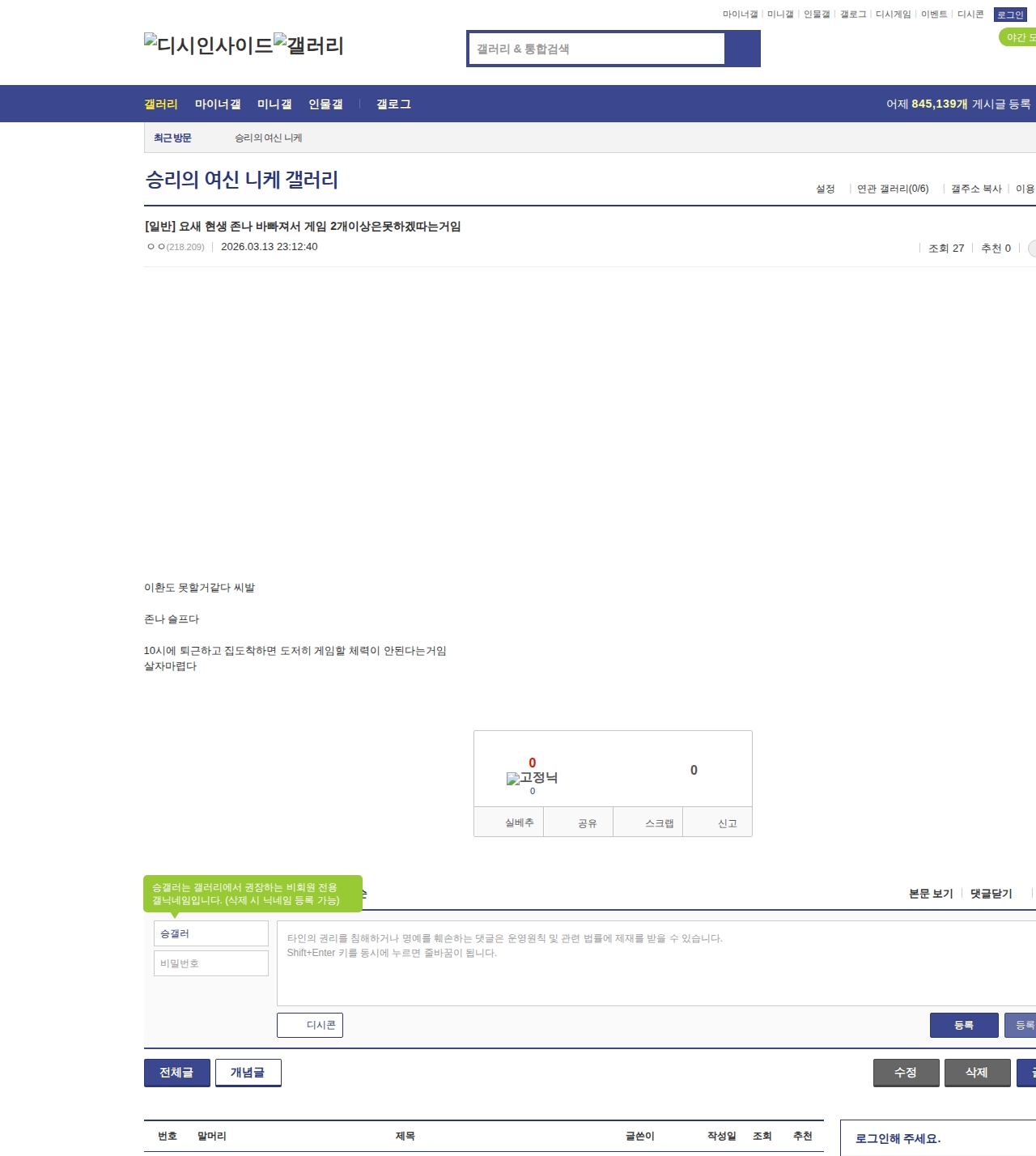Click 본문 보기 above the comments
Image resolution: width=1036 pixels, height=1156 pixels.
point(931,894)
